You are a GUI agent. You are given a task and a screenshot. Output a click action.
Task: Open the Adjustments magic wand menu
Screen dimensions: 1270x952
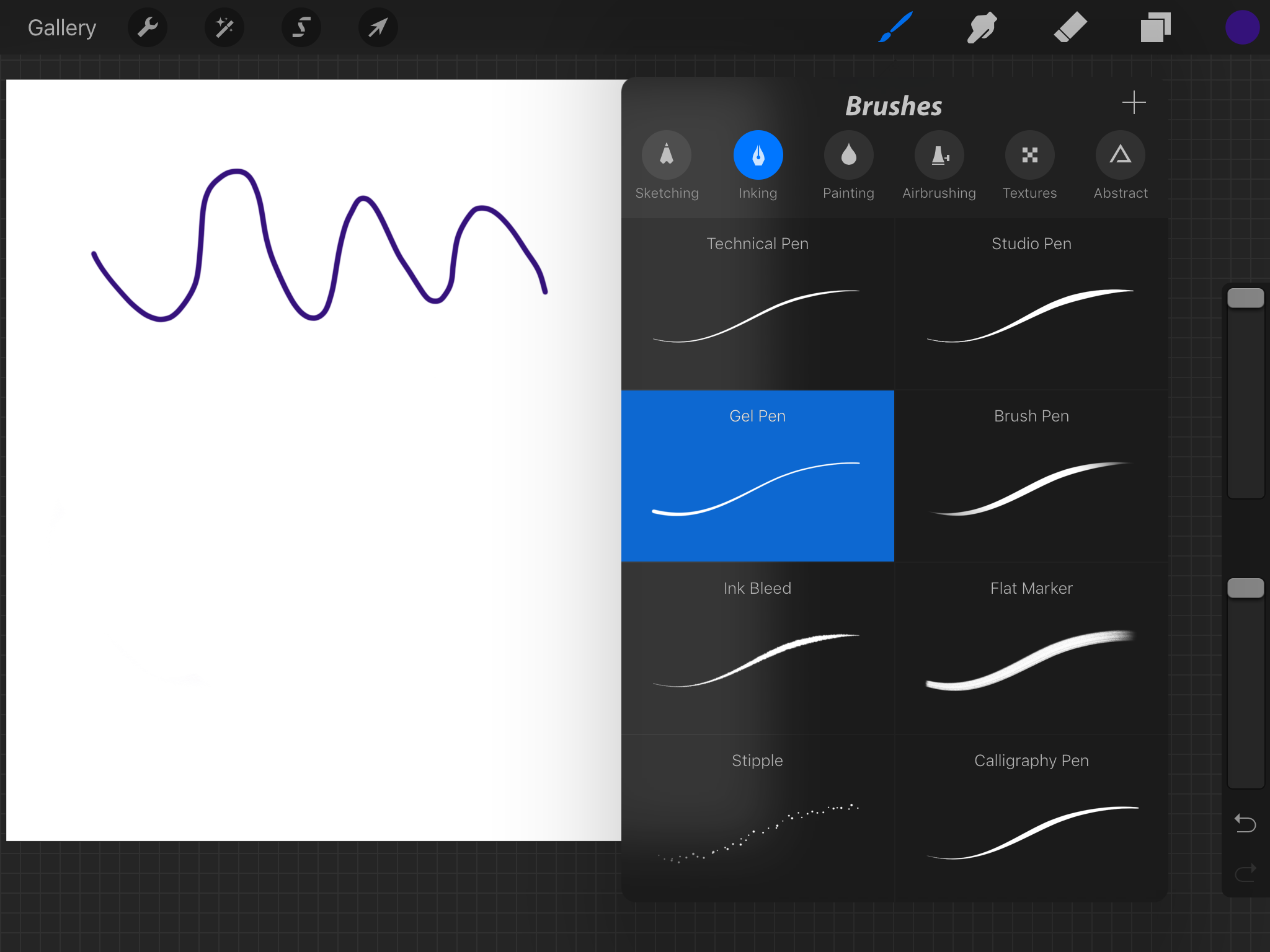(x=224, y=28)
